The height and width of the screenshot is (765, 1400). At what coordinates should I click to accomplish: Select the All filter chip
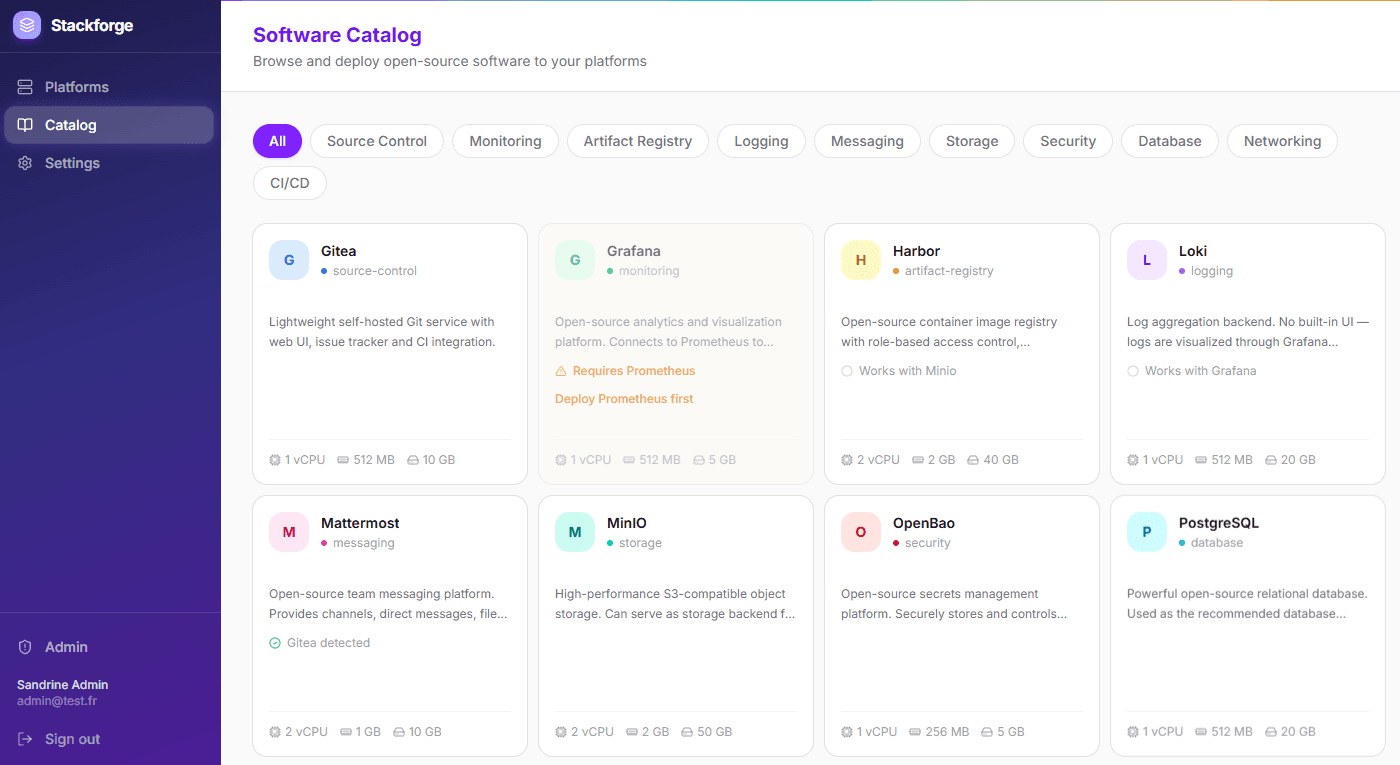[x=277, y=141]
